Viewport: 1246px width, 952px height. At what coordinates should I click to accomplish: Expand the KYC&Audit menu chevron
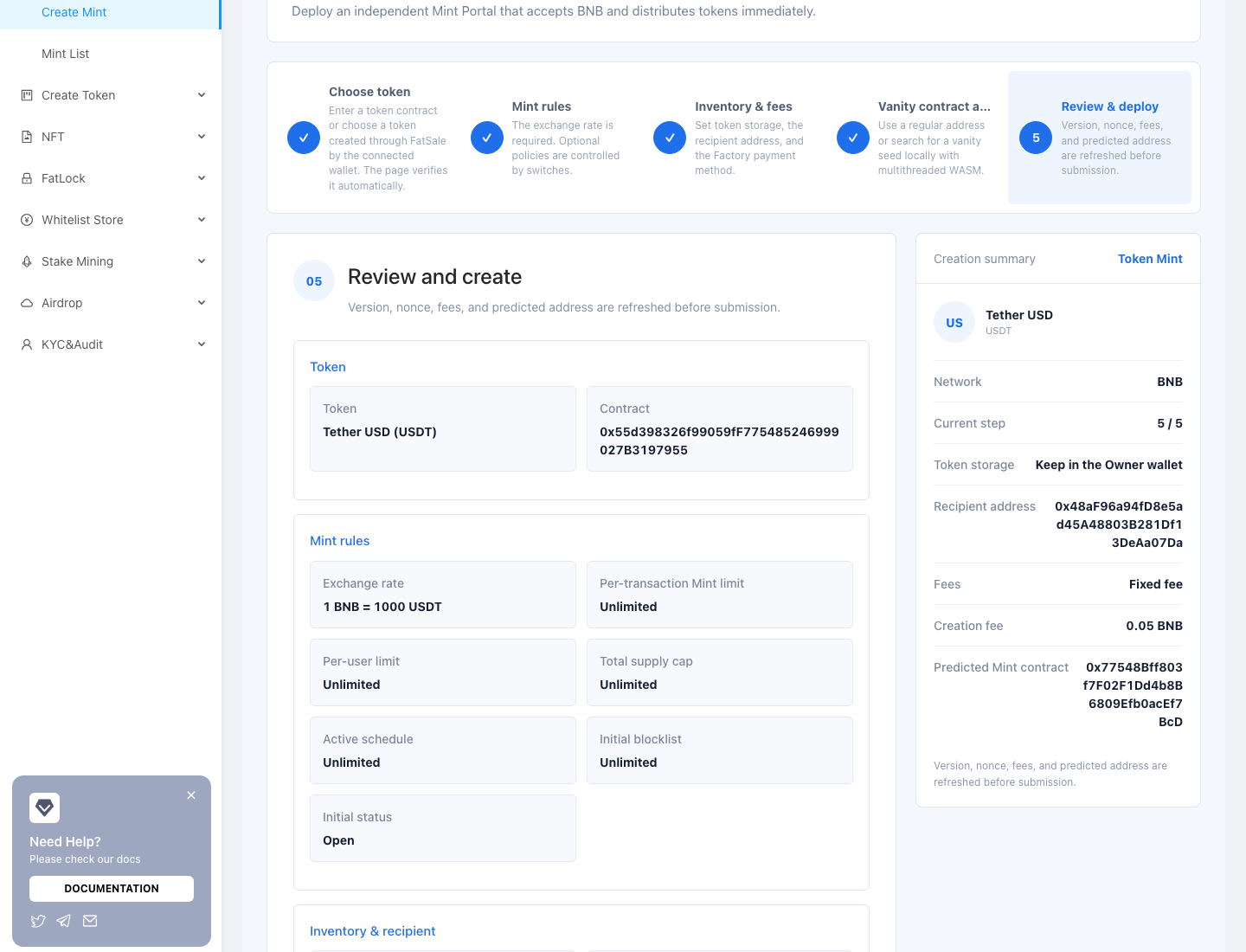coord(202,344)
